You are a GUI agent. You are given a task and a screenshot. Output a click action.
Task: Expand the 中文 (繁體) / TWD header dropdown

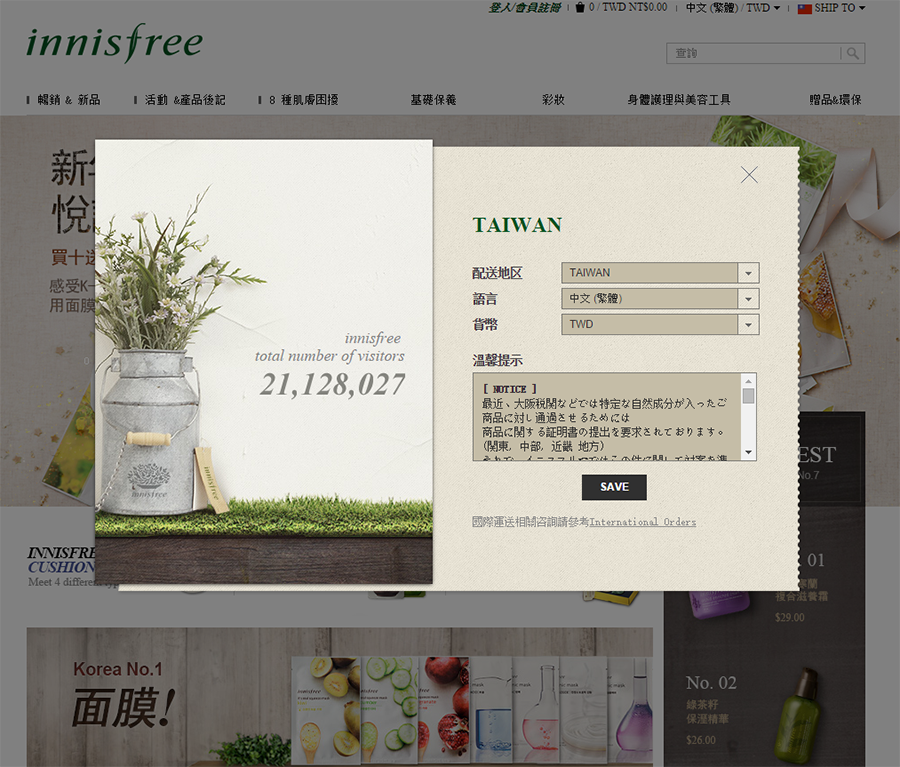733,8
